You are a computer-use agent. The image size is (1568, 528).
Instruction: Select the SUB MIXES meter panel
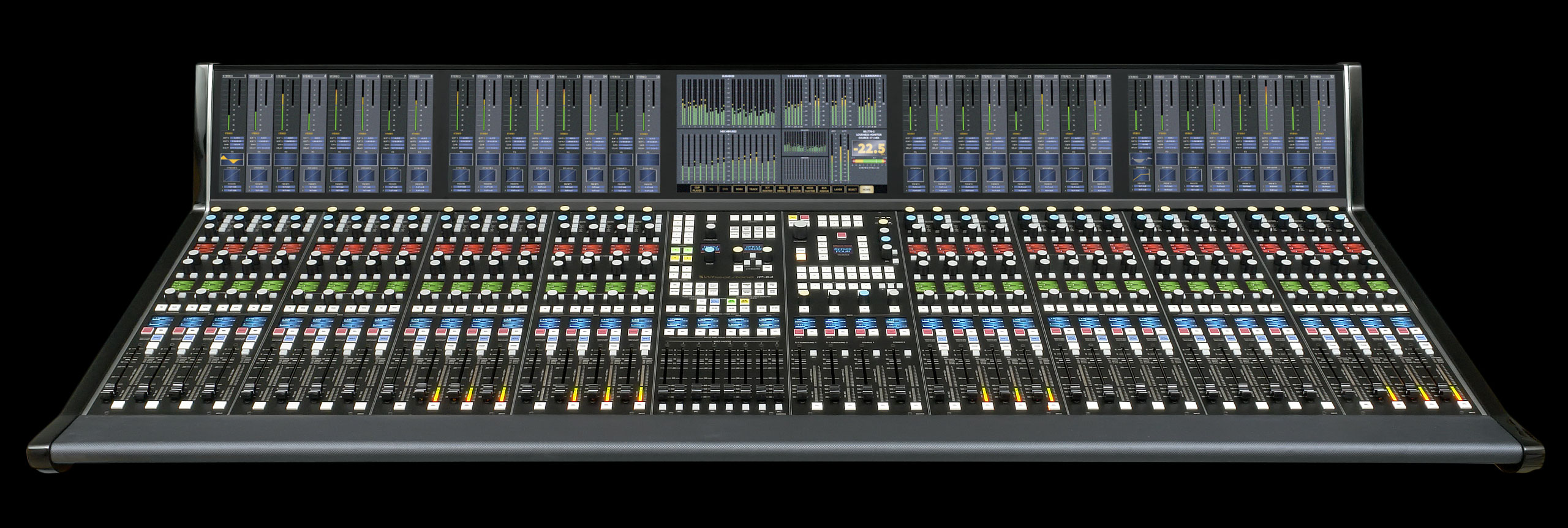pyautogui.click(x=729, y=101)
